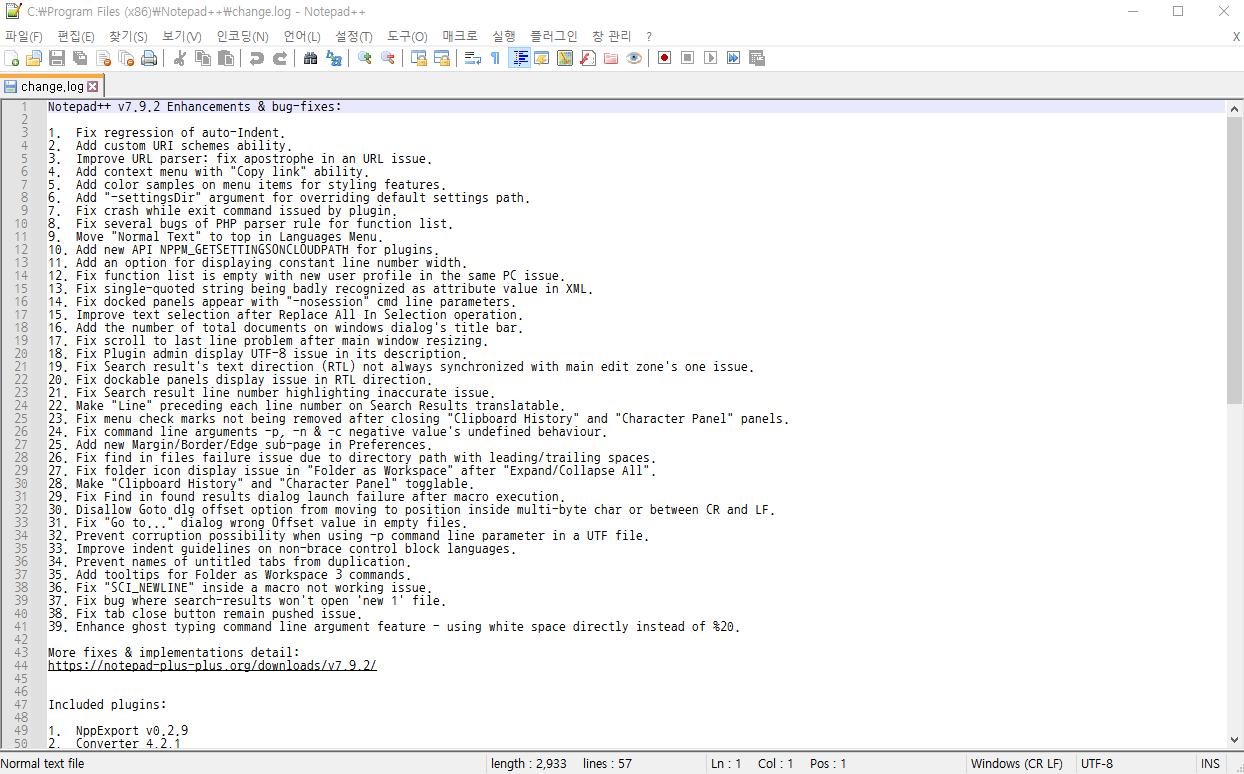Viewport: 1244px width, 774px height.
Task: Open the 도구(O) menu
Action: click(x=407, y=37)
